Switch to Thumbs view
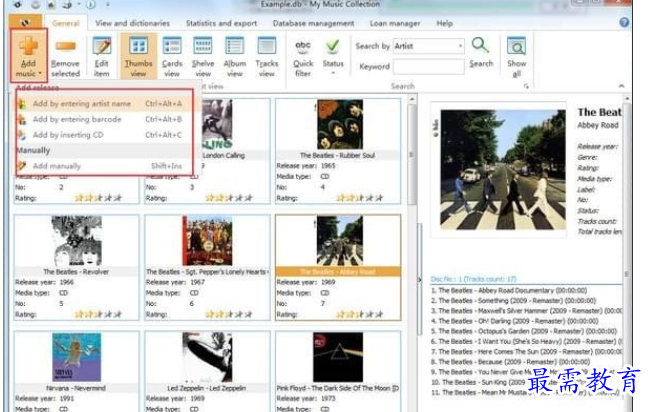The width and height of the screenshot is (649, 412). [x=138, y=55]
